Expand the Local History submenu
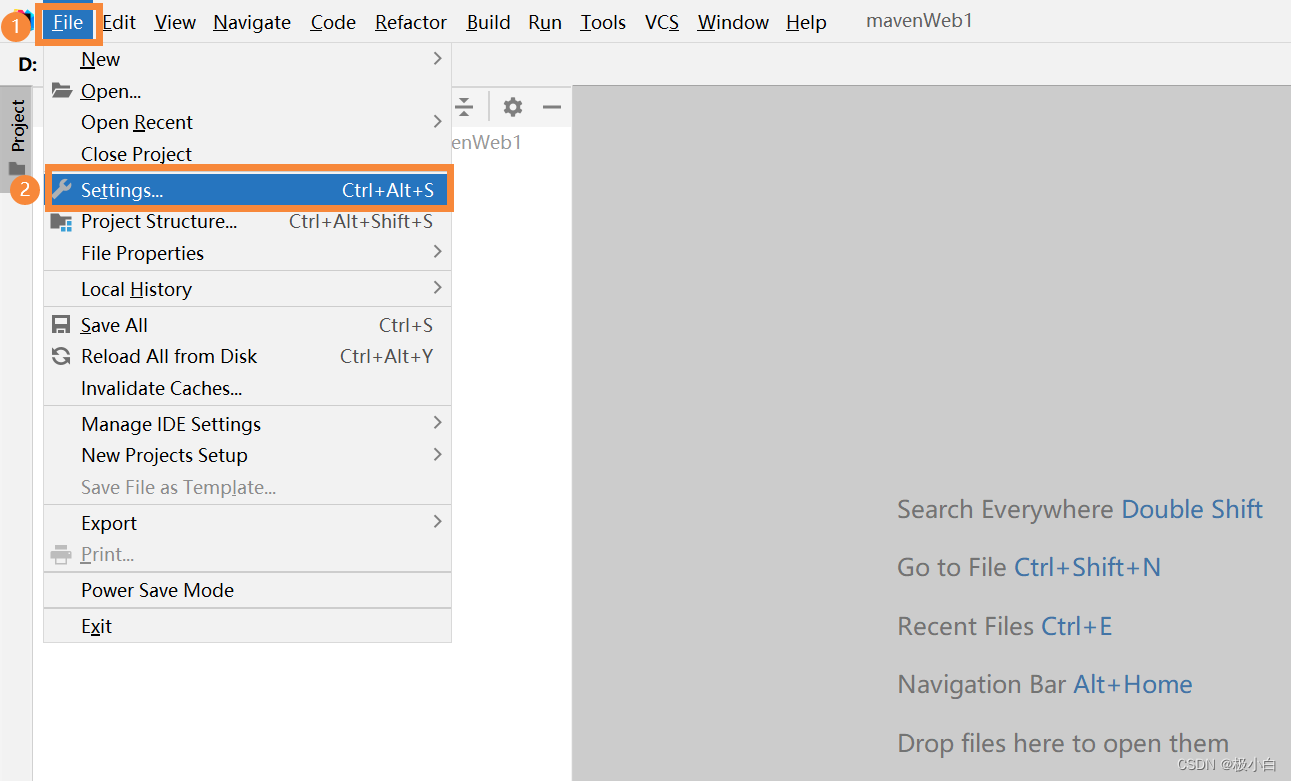The width and height of the screenshot is (1291, 781). [x=247, y=289]
